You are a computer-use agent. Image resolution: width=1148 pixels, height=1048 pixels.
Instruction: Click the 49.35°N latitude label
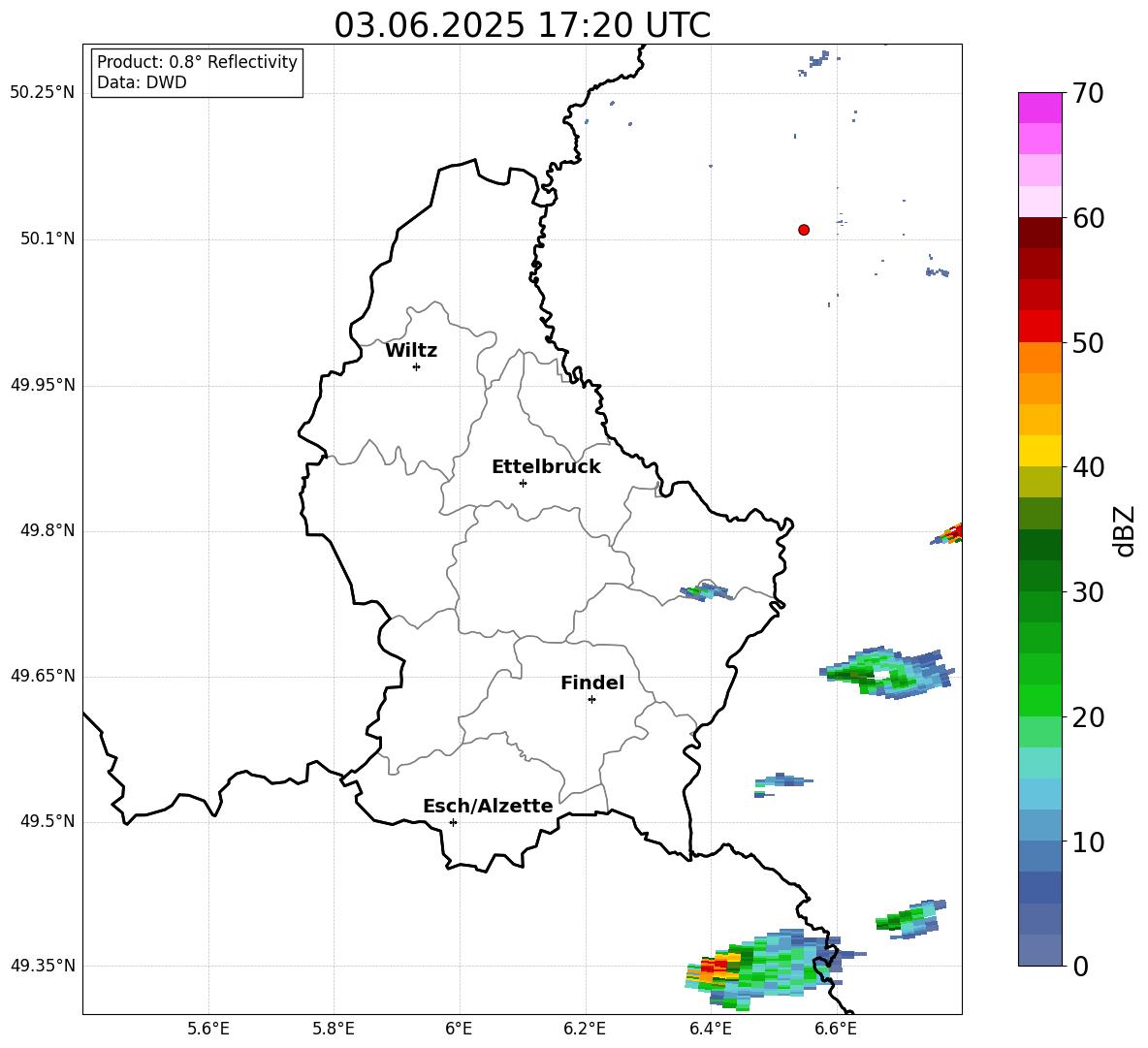pyautogui.click(x=43, y=966)
